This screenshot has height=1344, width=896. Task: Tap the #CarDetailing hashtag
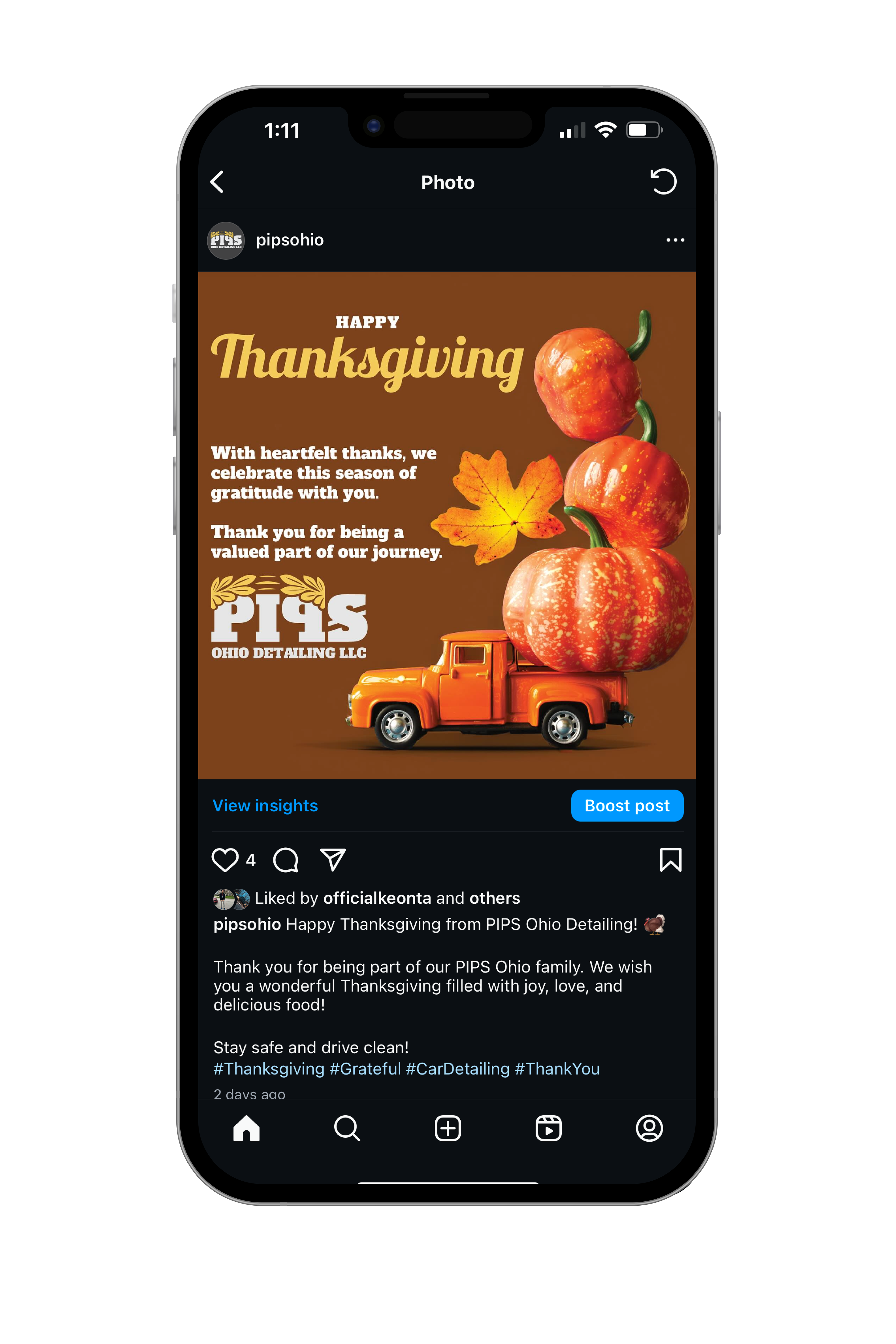pyautogui.click(x=458, y=1069)
